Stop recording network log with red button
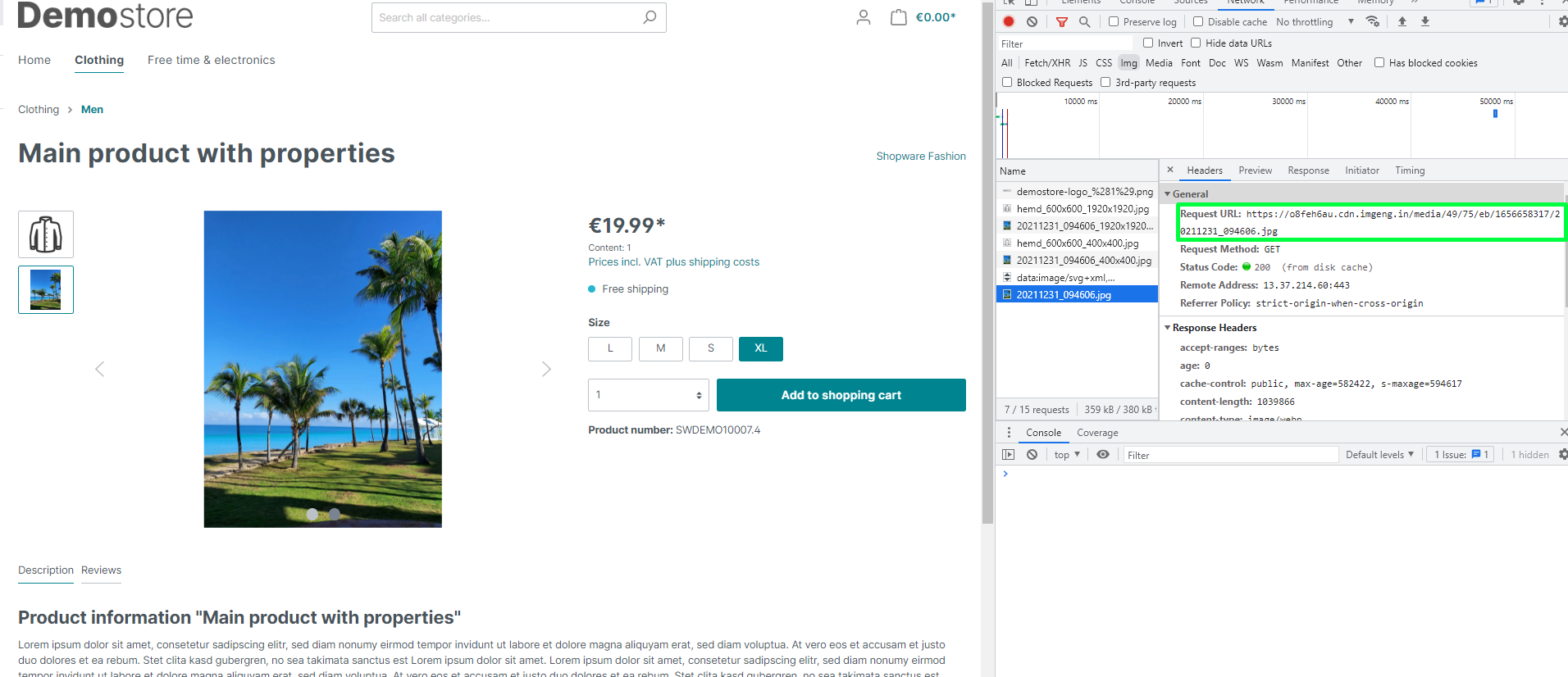1568x677 pixels. 1009,22
